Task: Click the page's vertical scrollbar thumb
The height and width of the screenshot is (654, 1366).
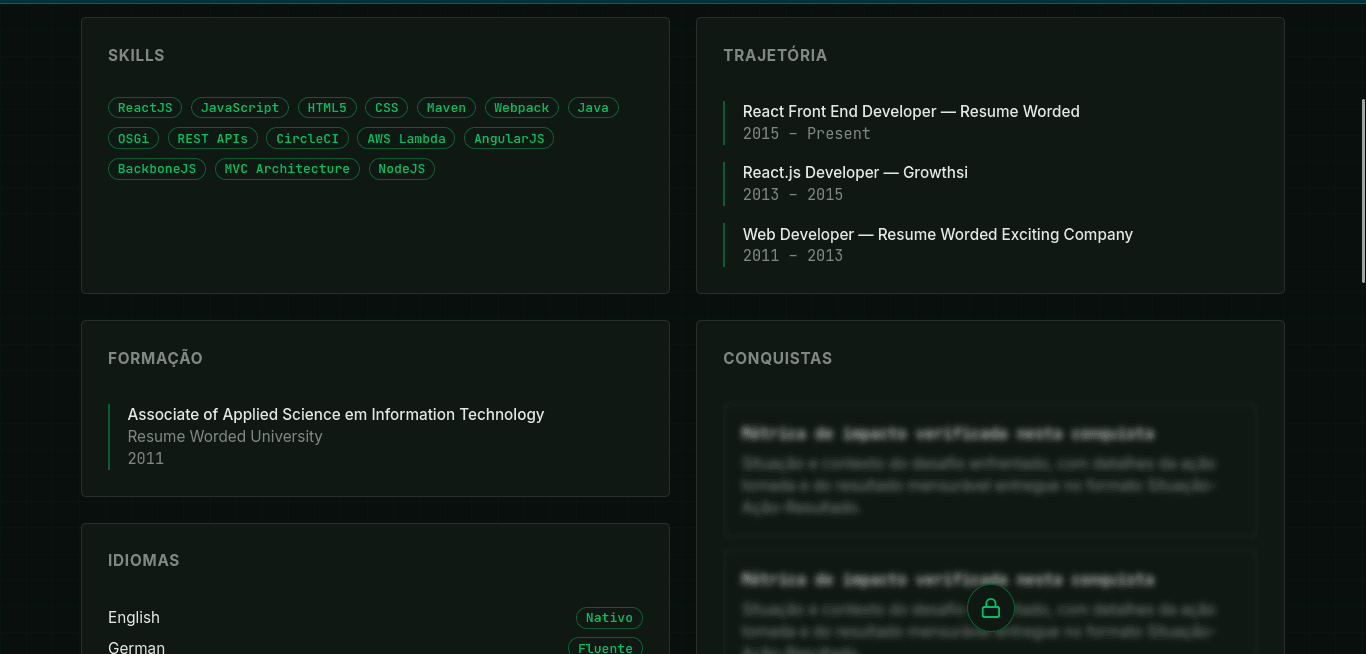Action: coord(1363,190)
